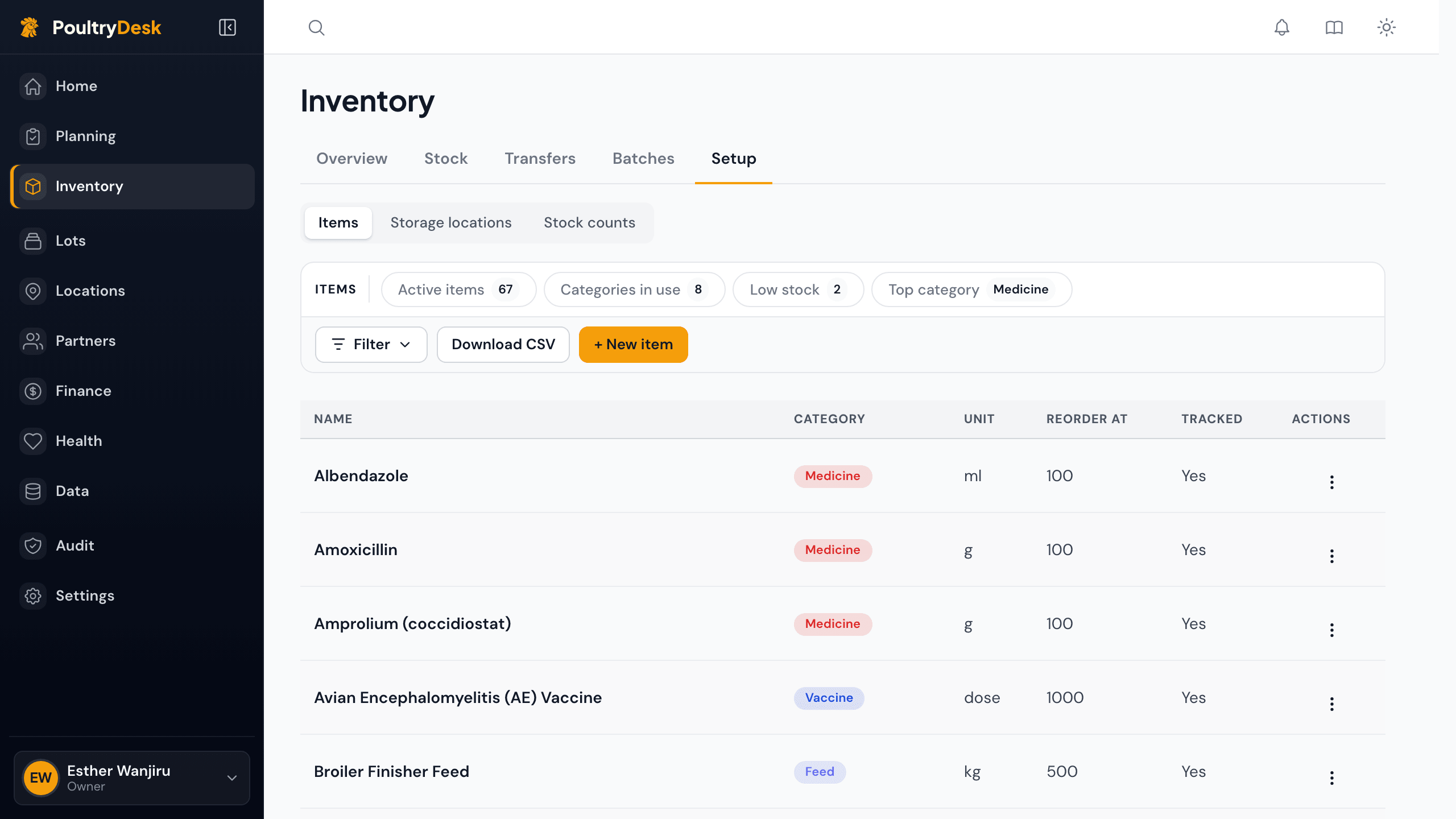Switch to the Overview tab

(351, 159)
